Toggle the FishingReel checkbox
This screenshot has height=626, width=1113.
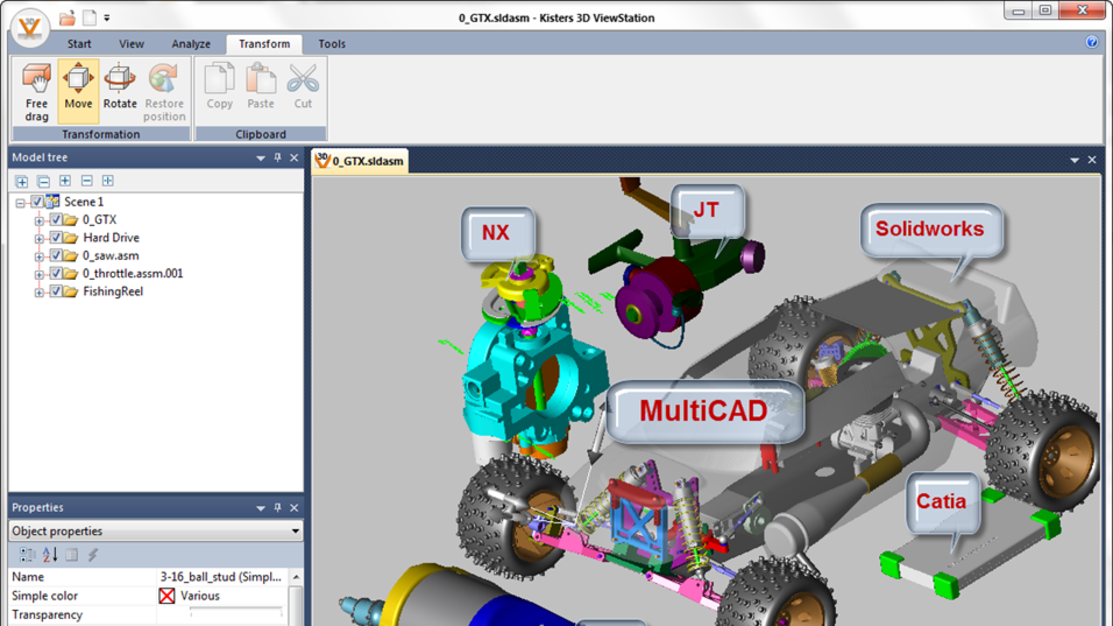click(x=55, y=292)
